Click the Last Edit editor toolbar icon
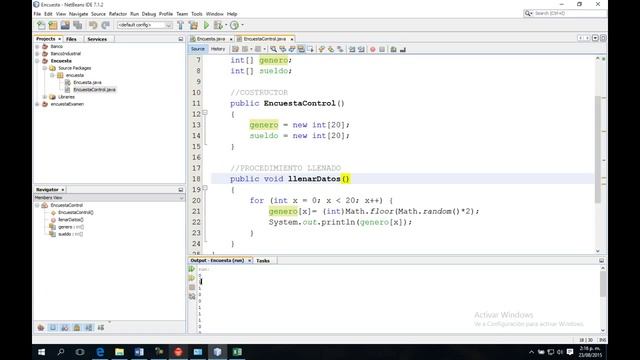The image size is (640, 360). [236, 49]
